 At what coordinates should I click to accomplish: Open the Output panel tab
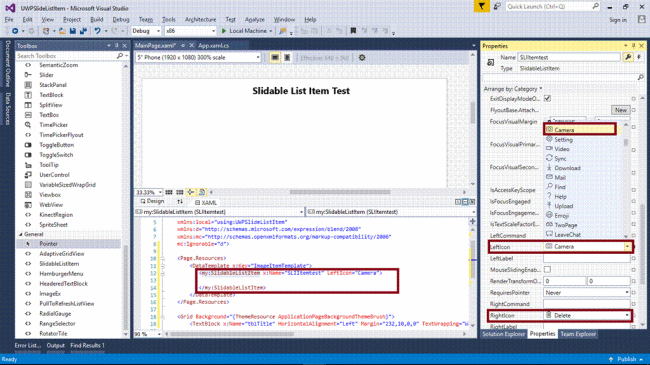pos(55,346)
